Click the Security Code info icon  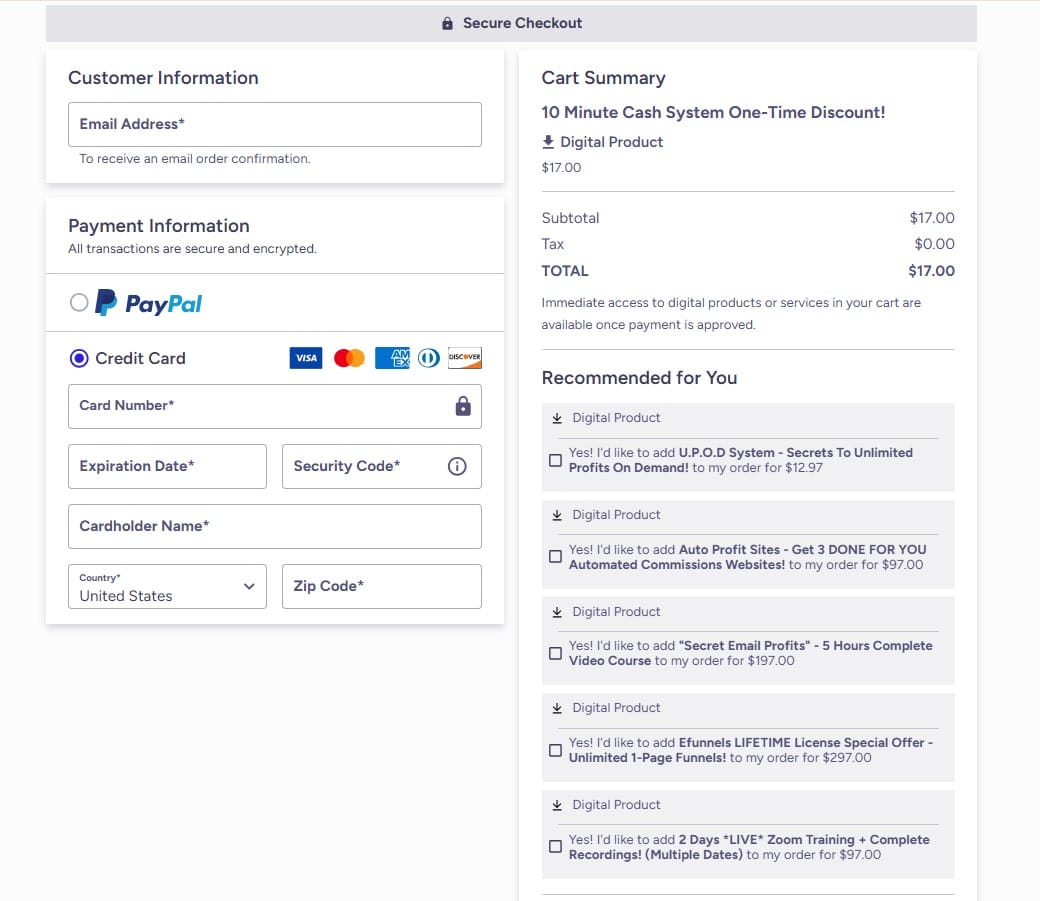click(x=457, y=466)
